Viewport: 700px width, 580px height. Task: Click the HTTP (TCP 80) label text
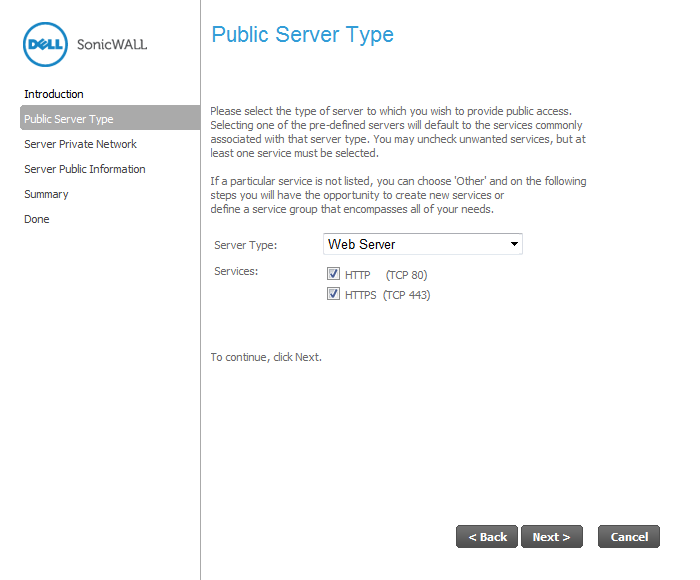(386, 275)
